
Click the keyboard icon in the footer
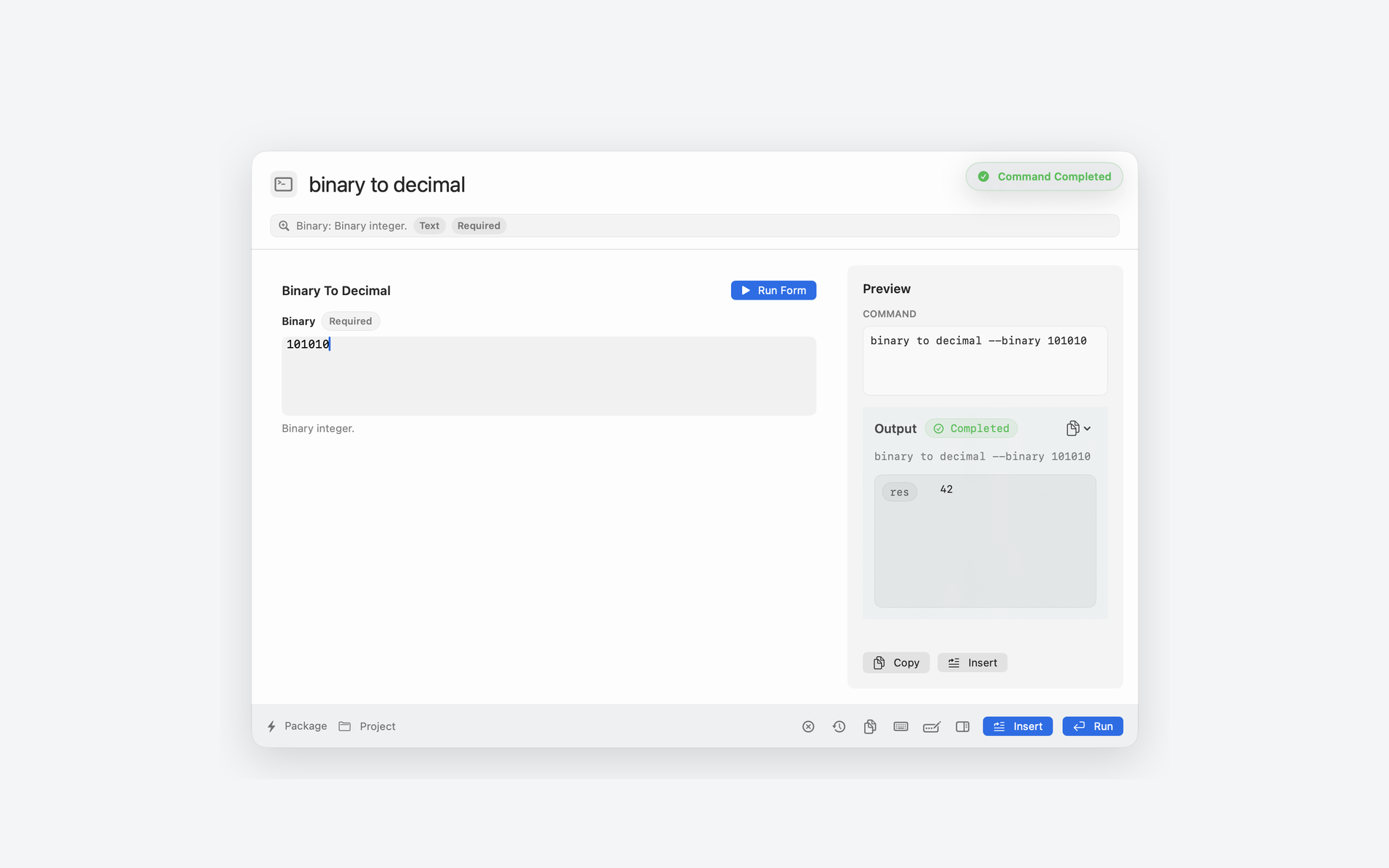901,726
